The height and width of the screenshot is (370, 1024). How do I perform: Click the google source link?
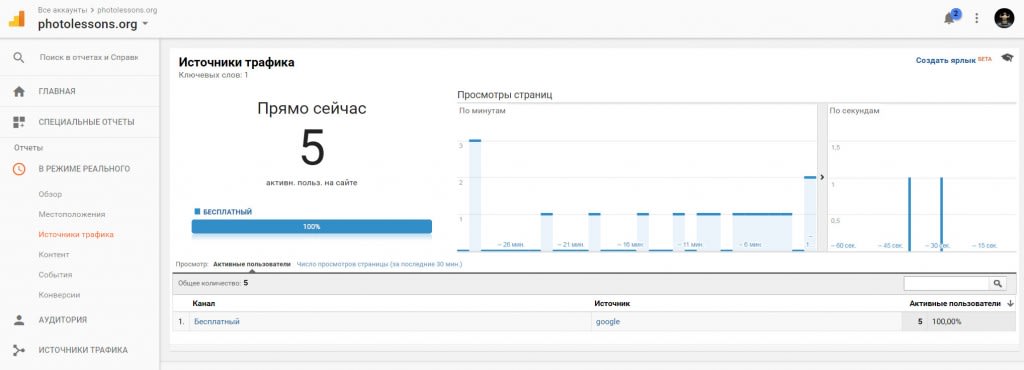(x=608, y=322)
